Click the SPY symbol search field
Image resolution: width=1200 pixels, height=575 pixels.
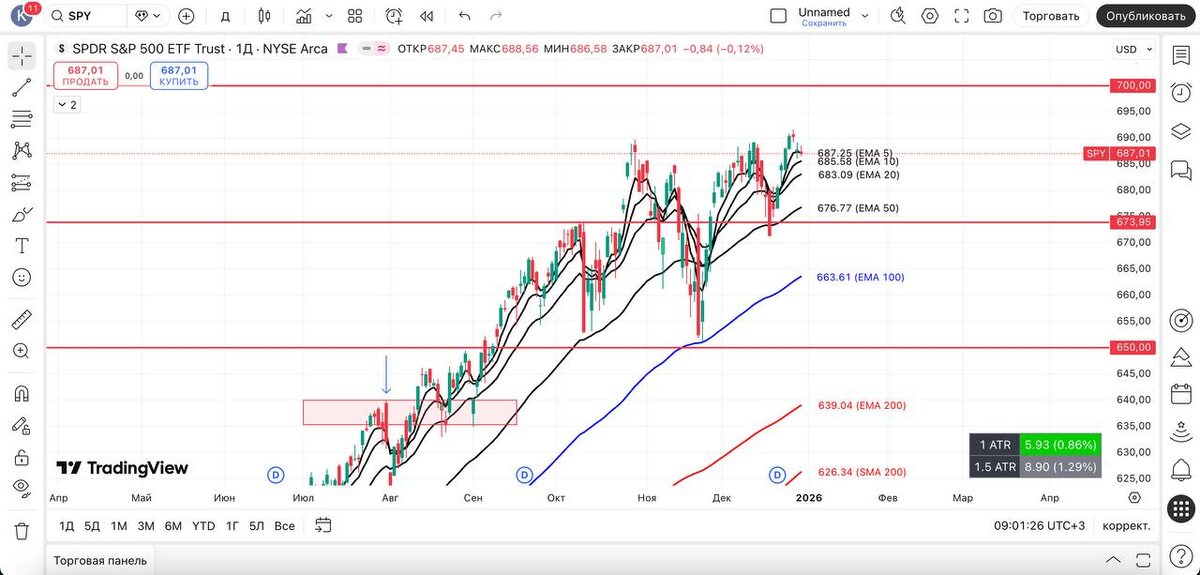coord(86,16)
